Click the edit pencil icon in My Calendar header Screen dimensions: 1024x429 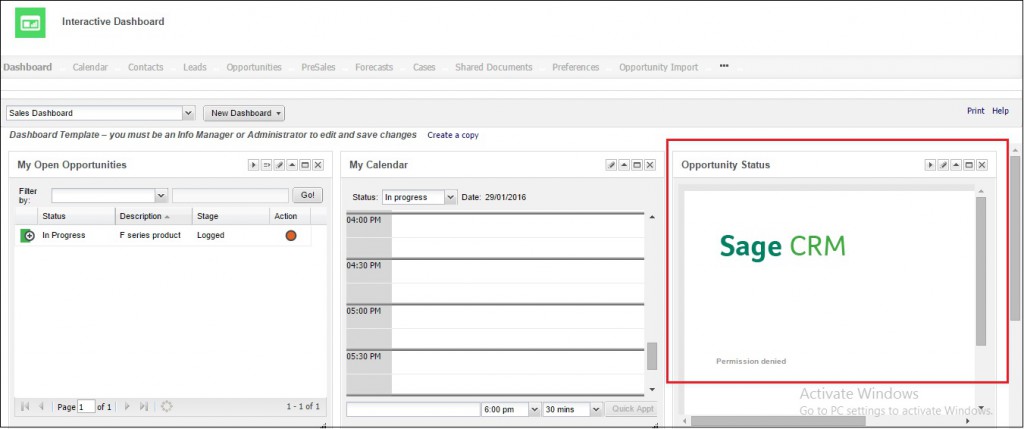coord(611,165)
